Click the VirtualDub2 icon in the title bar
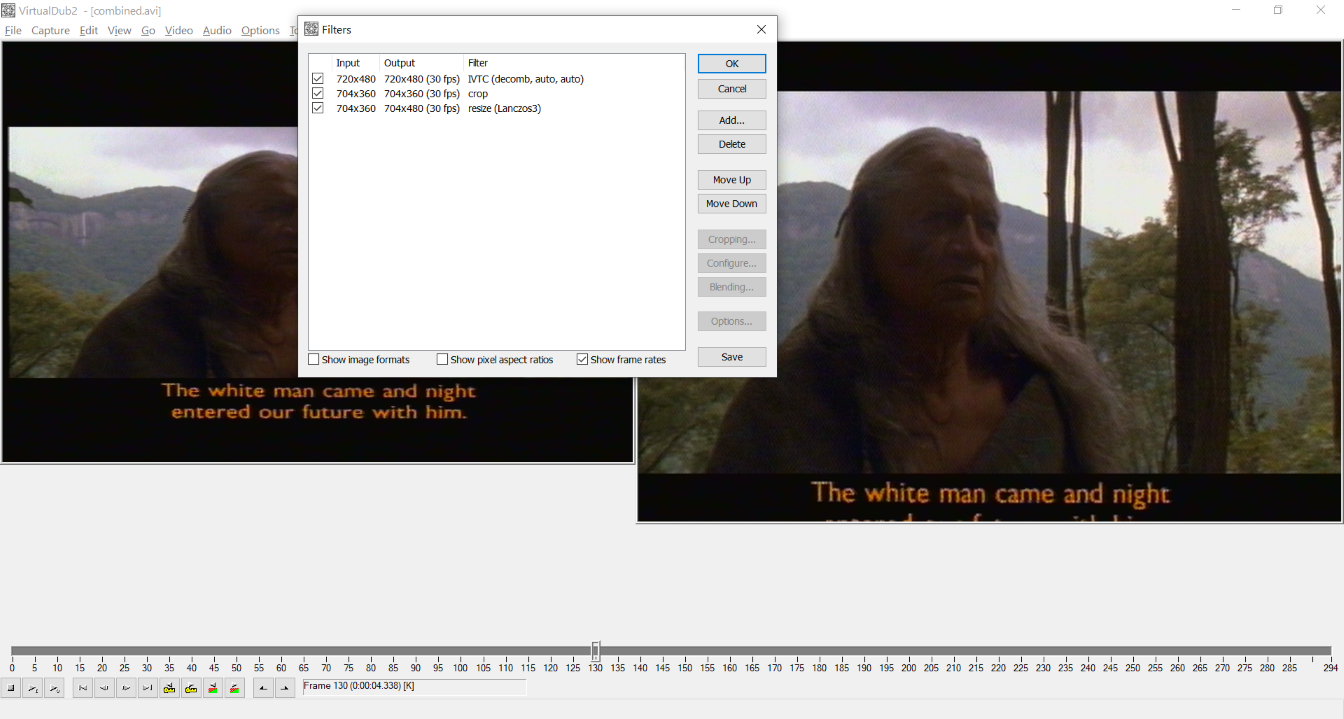 pos(8,10)
